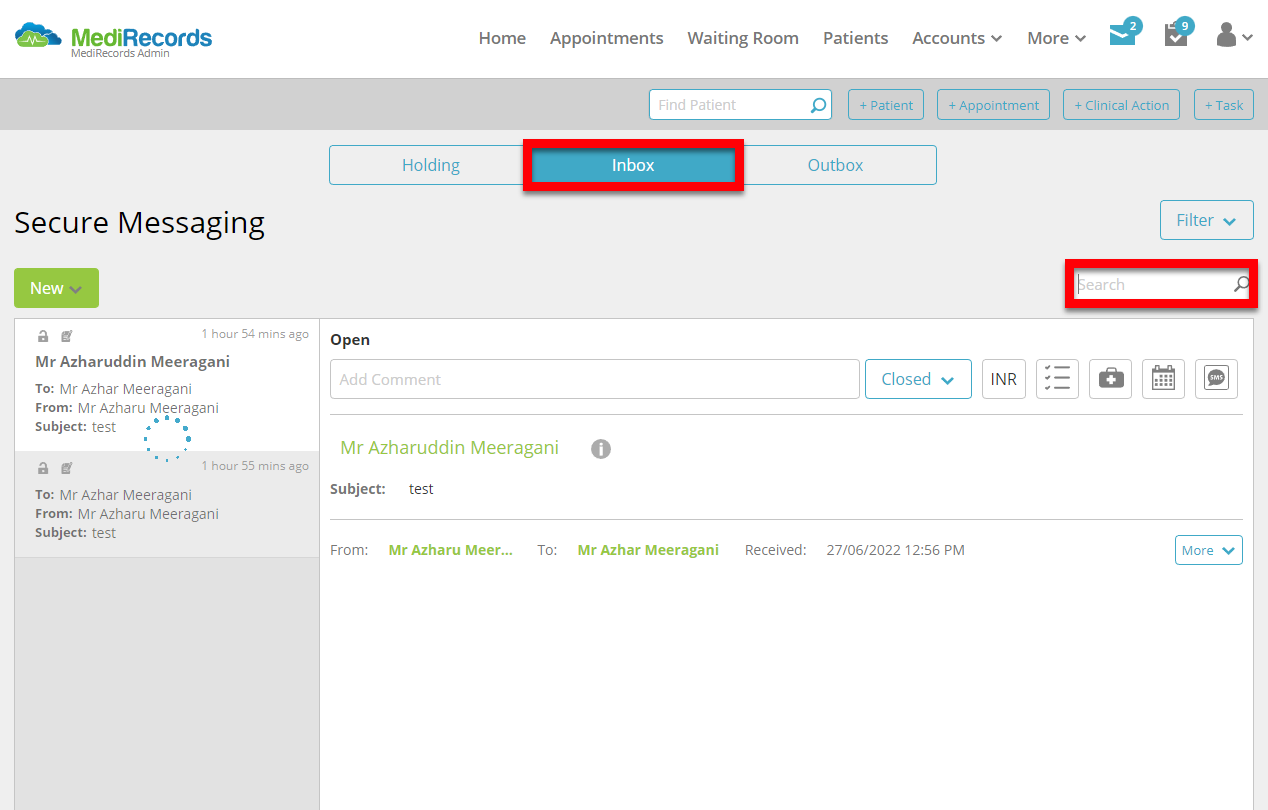Image resolution: width=1268 pixels, height=810 pixels.
Task: Select the message from 1 hour 55 mins ago
Action: (x=167, y=504)
